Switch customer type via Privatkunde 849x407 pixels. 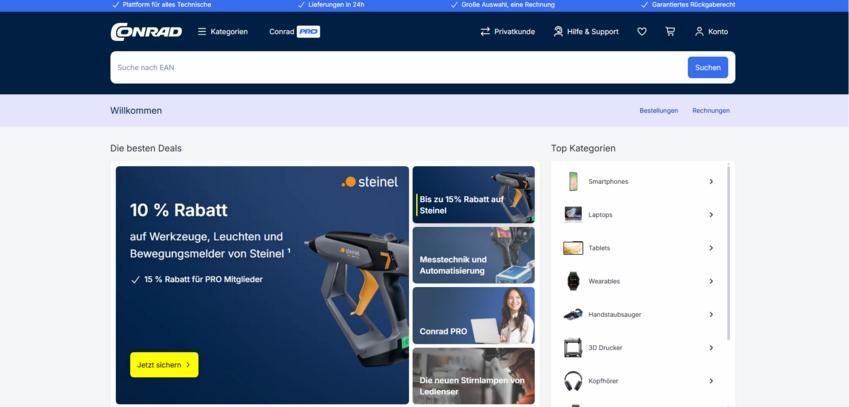(x=507, y=31)
